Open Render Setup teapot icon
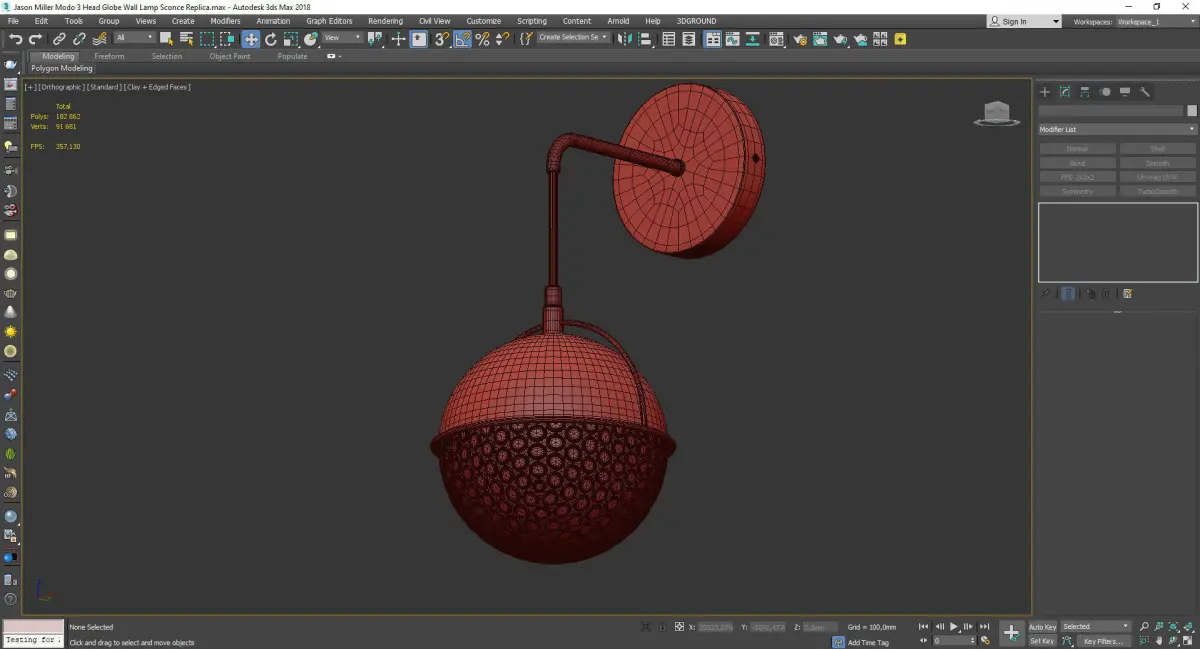The image size is (1200, 649). (800, 39)
